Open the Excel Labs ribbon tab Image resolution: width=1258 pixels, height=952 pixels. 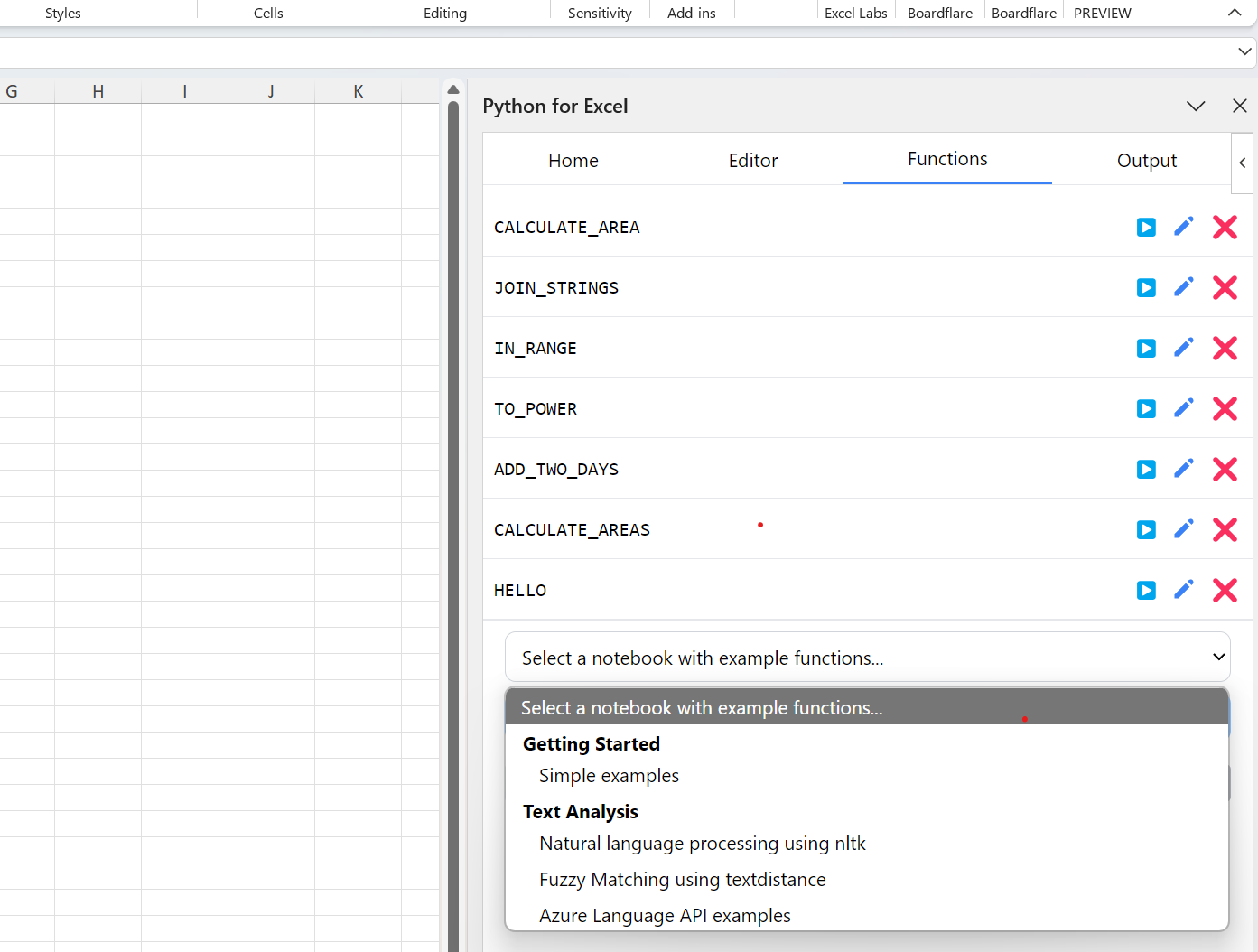click(x=856, y=13)
